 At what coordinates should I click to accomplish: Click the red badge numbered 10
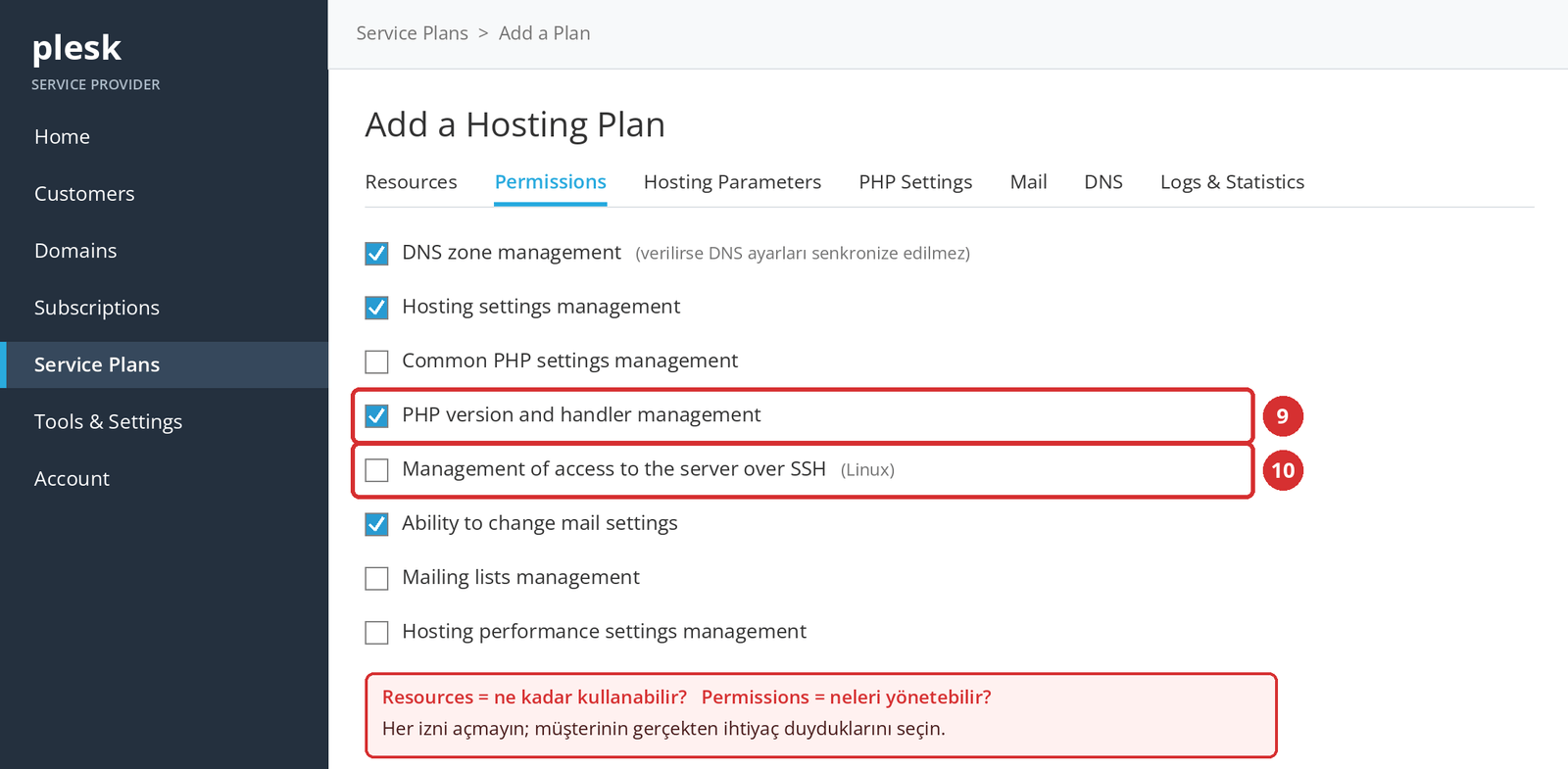(1282, 470)
